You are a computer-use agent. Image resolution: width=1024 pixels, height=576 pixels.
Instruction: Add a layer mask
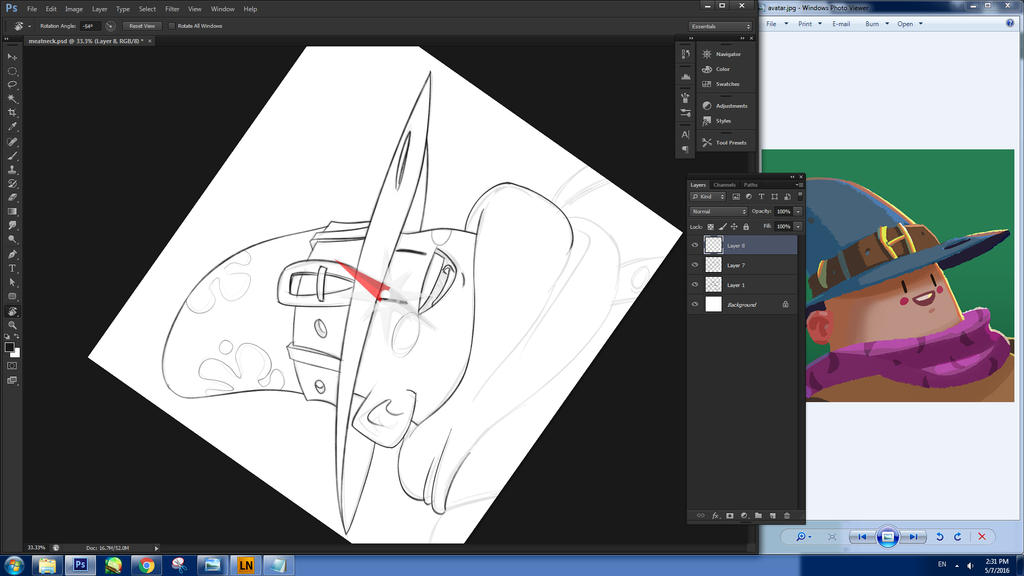[729, 515]
